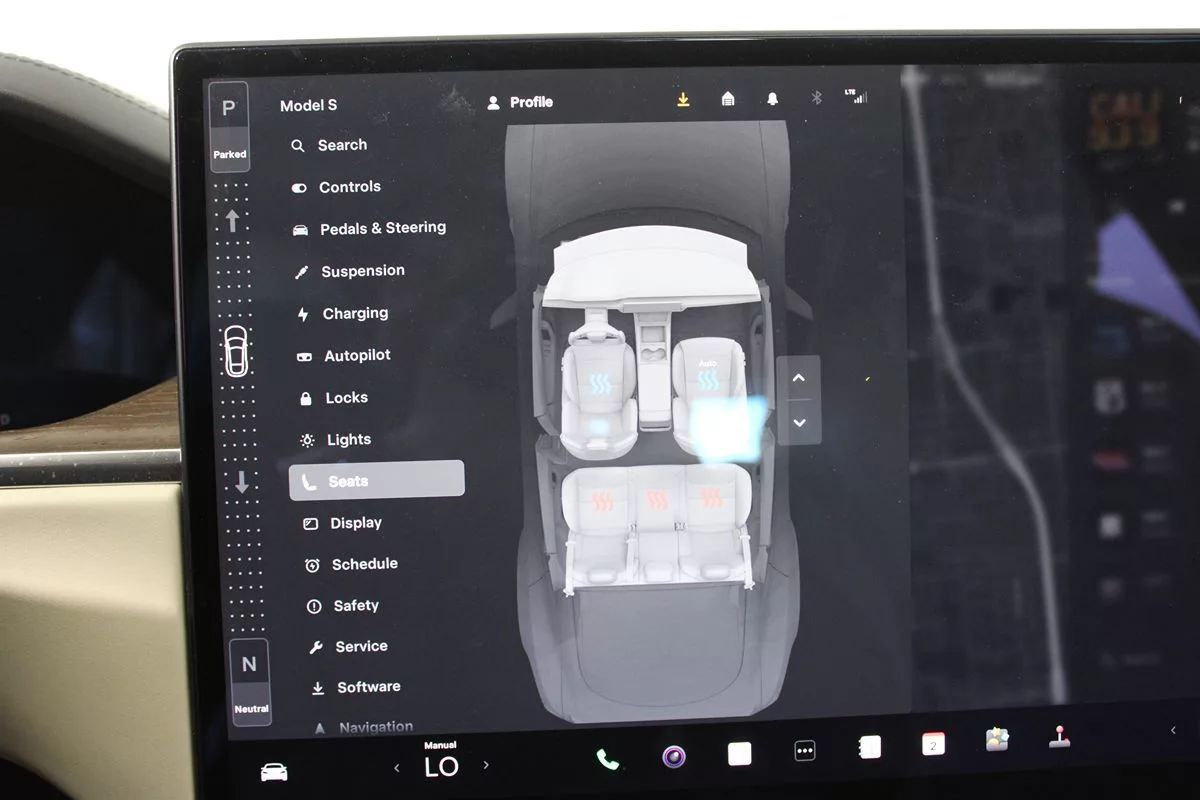
Task: Increase temperature with right arrow next to LO
Action: coord(487,766)
